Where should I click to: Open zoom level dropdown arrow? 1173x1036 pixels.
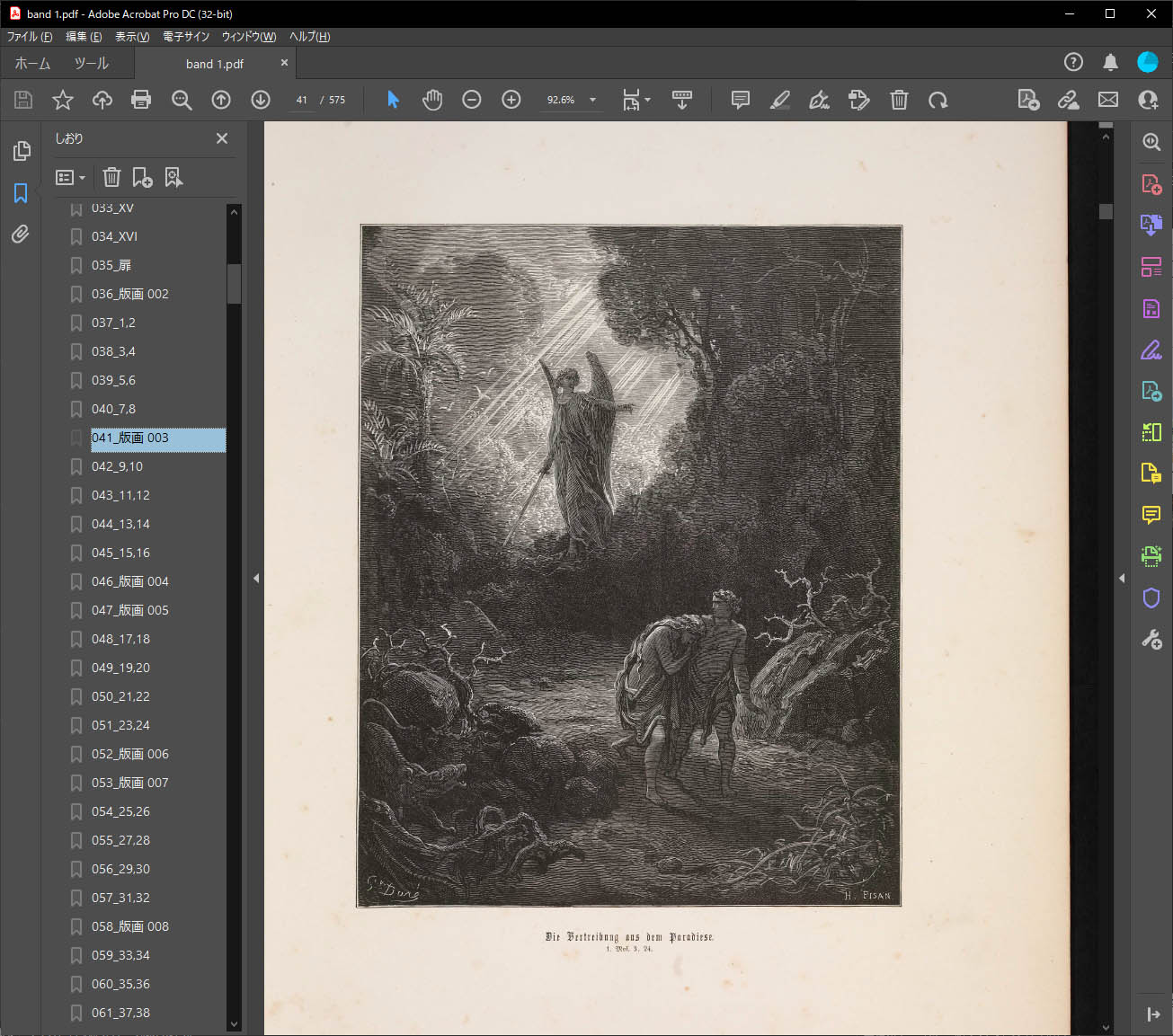click(x=592, y=100)
